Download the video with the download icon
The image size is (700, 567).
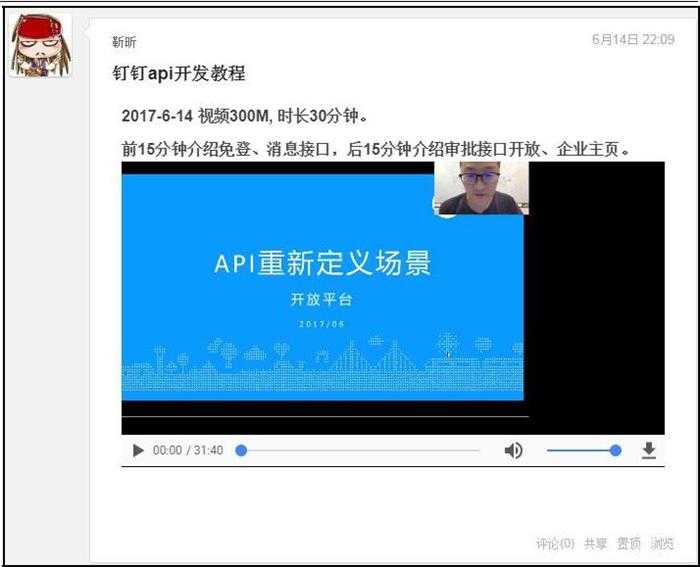click(x=649, y=450)
